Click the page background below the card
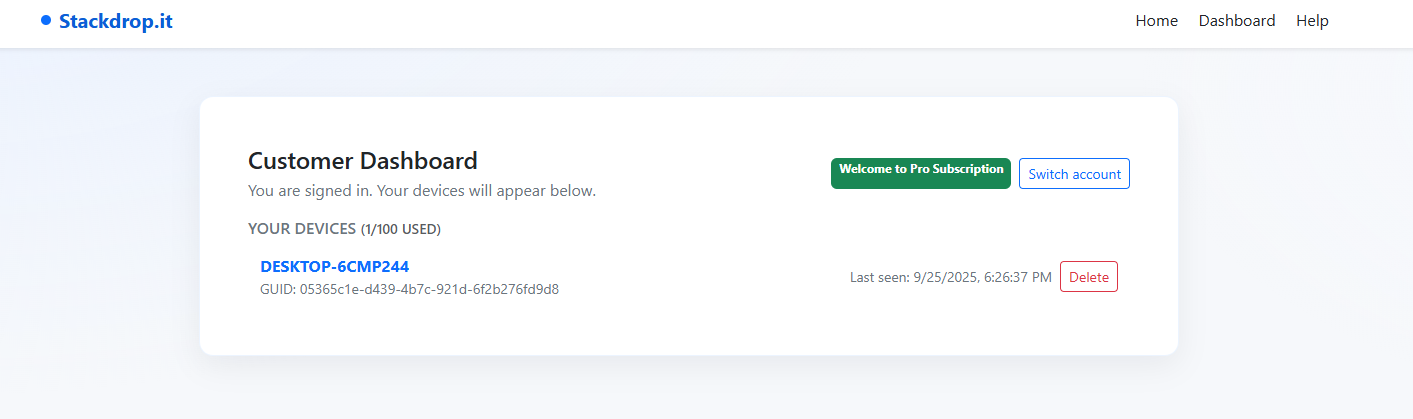The height and width of the screenshot is (419, 1413). pyautogui.click(x=688, y=388)
